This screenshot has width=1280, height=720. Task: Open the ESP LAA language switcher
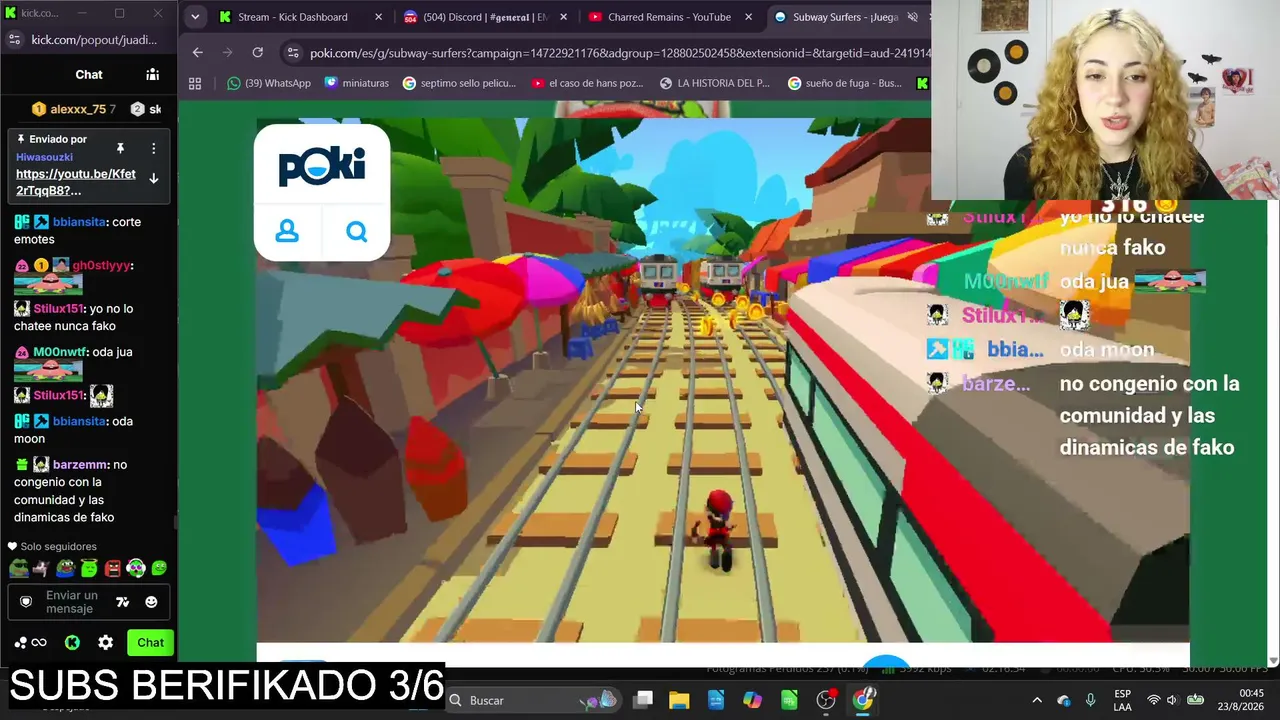pos(1123,700)
